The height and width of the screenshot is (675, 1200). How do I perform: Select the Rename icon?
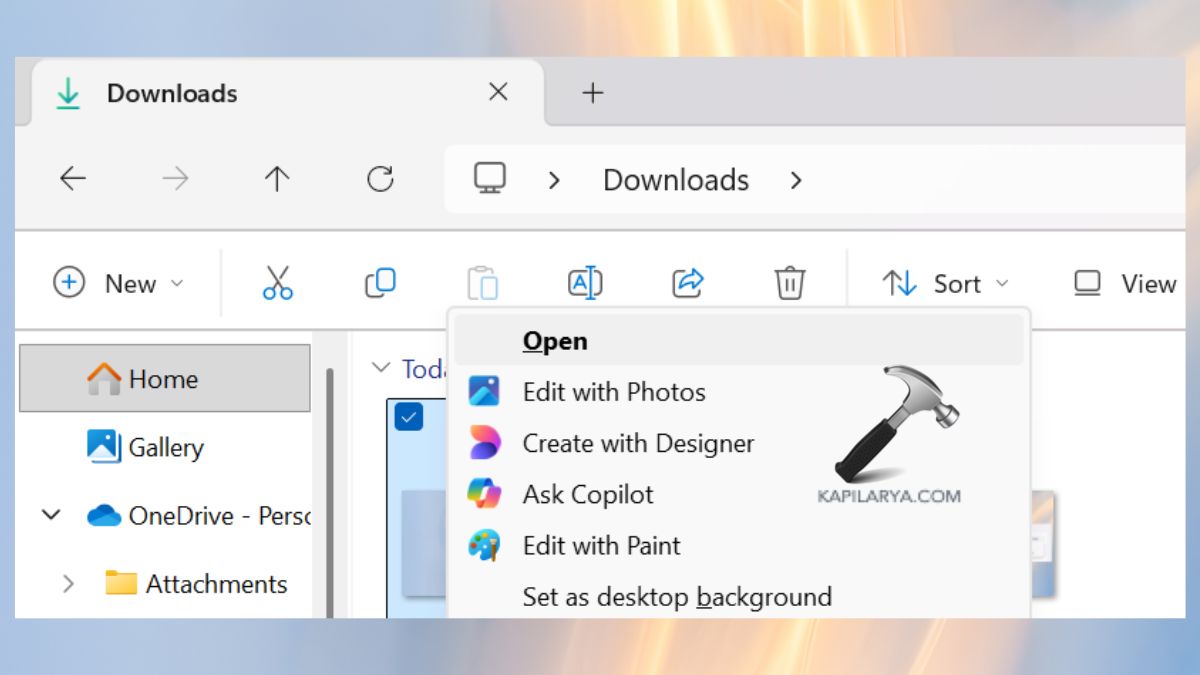coord(585,283)
